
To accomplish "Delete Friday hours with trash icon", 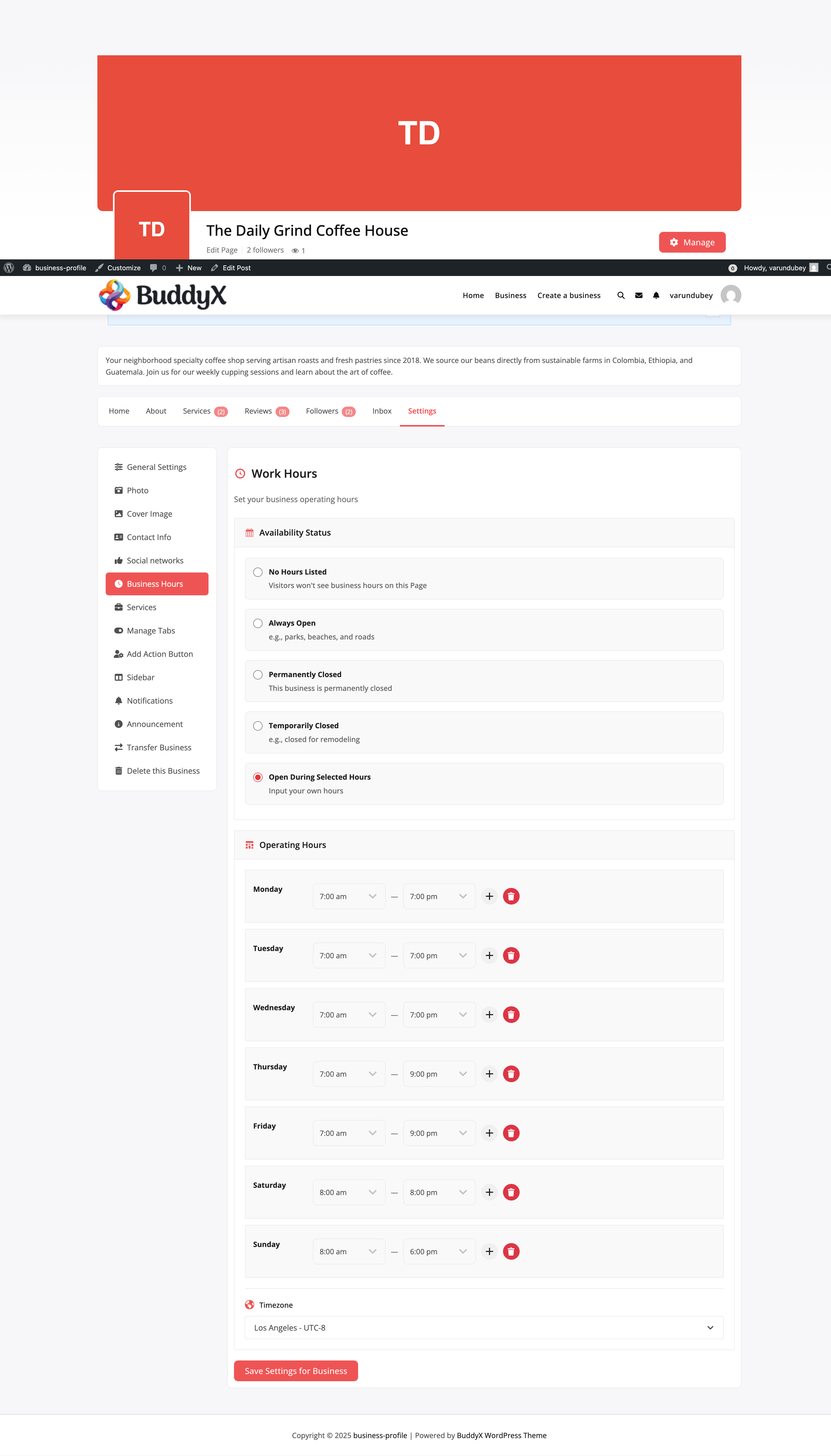I will tap(511, 1133).
